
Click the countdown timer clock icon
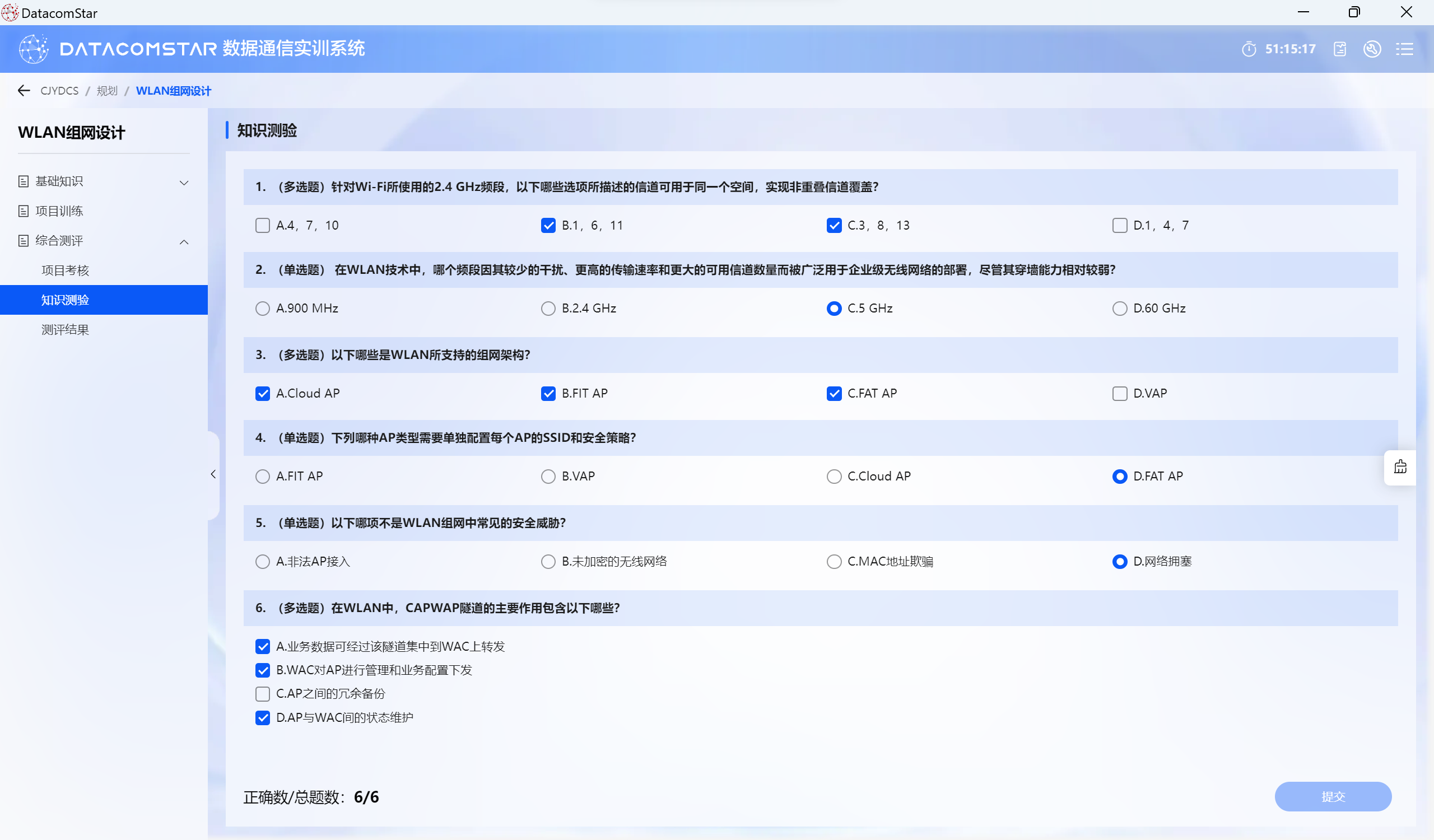[1249, 49]
